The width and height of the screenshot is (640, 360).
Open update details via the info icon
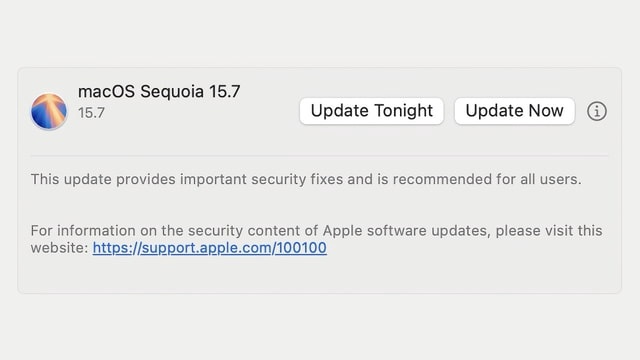pyautogui.click(x=597, y=111)
